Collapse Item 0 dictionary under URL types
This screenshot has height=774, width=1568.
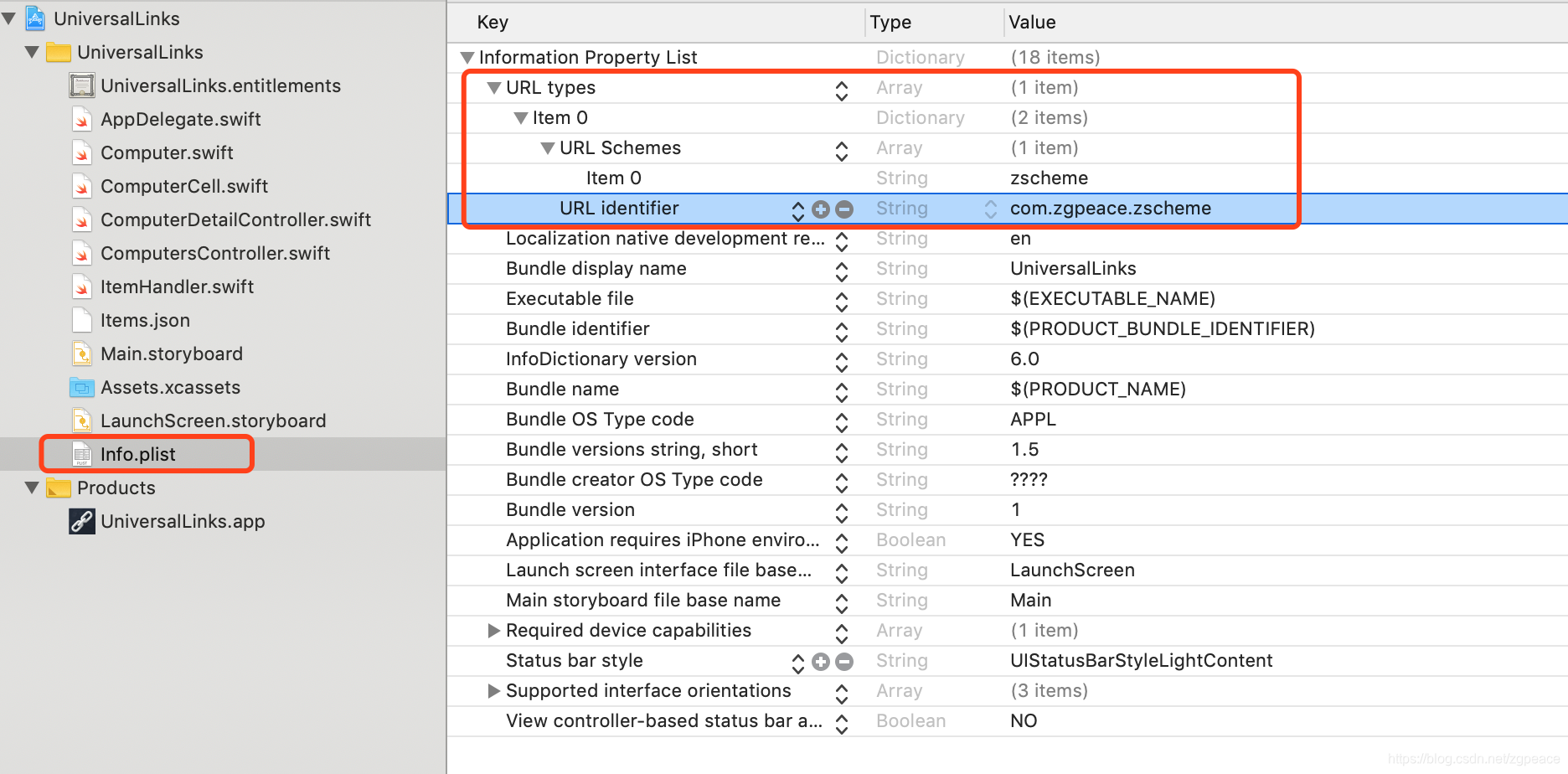click(x=521, y=118)
